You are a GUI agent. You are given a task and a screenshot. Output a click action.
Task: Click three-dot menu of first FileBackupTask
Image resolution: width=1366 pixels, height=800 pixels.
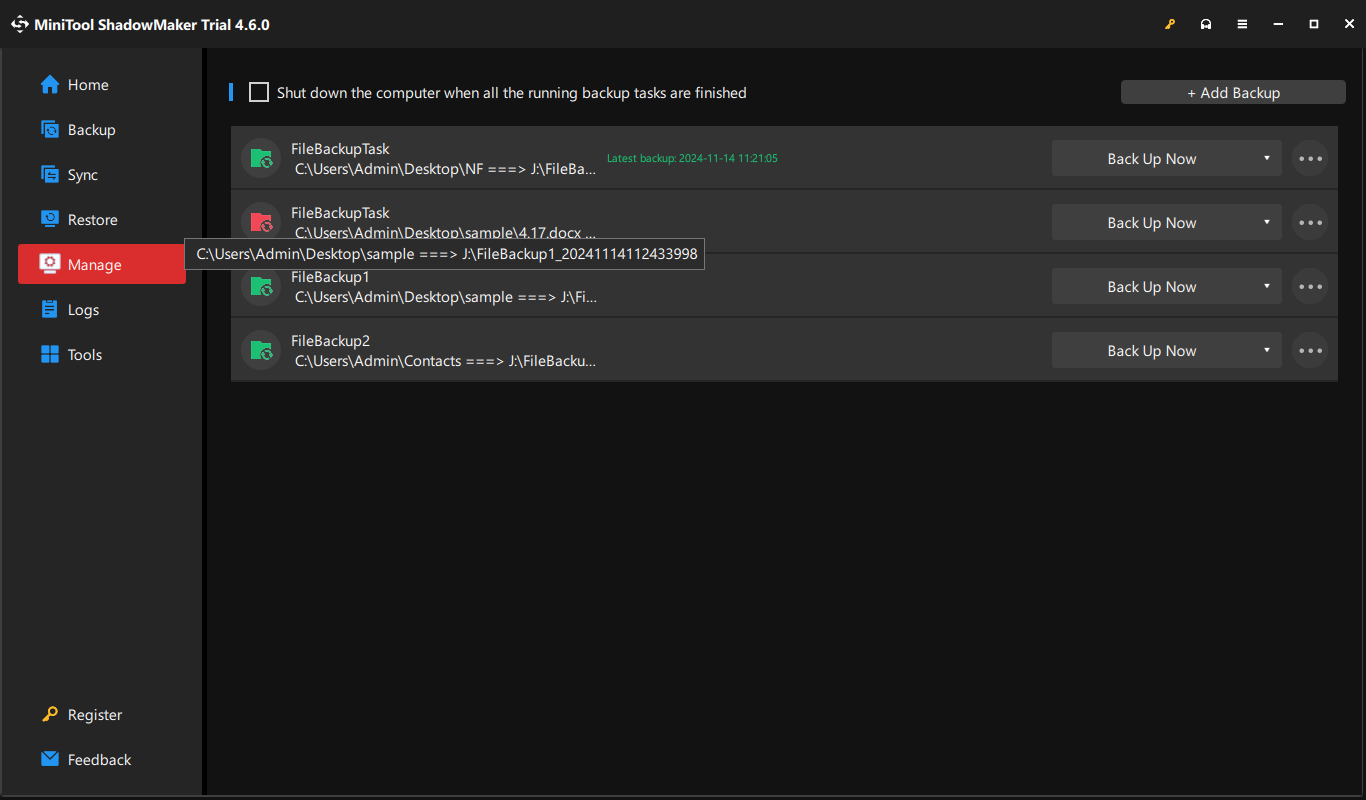pos(1309,159)
